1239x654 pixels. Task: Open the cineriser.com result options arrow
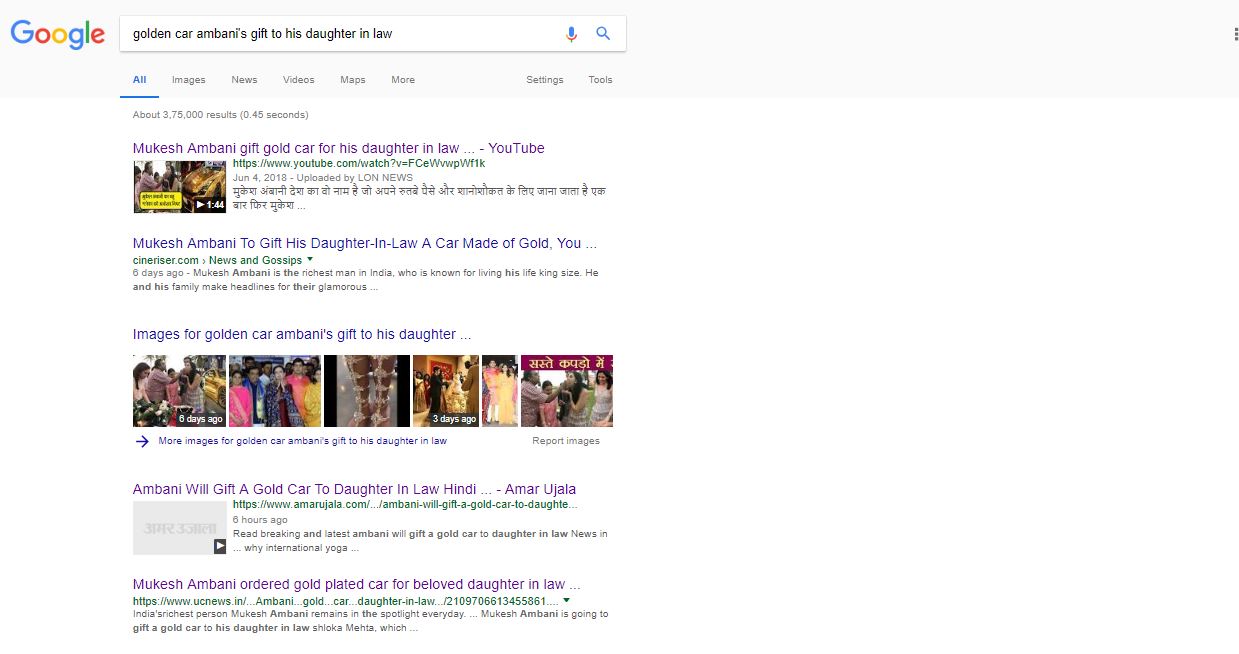[310, 260]
